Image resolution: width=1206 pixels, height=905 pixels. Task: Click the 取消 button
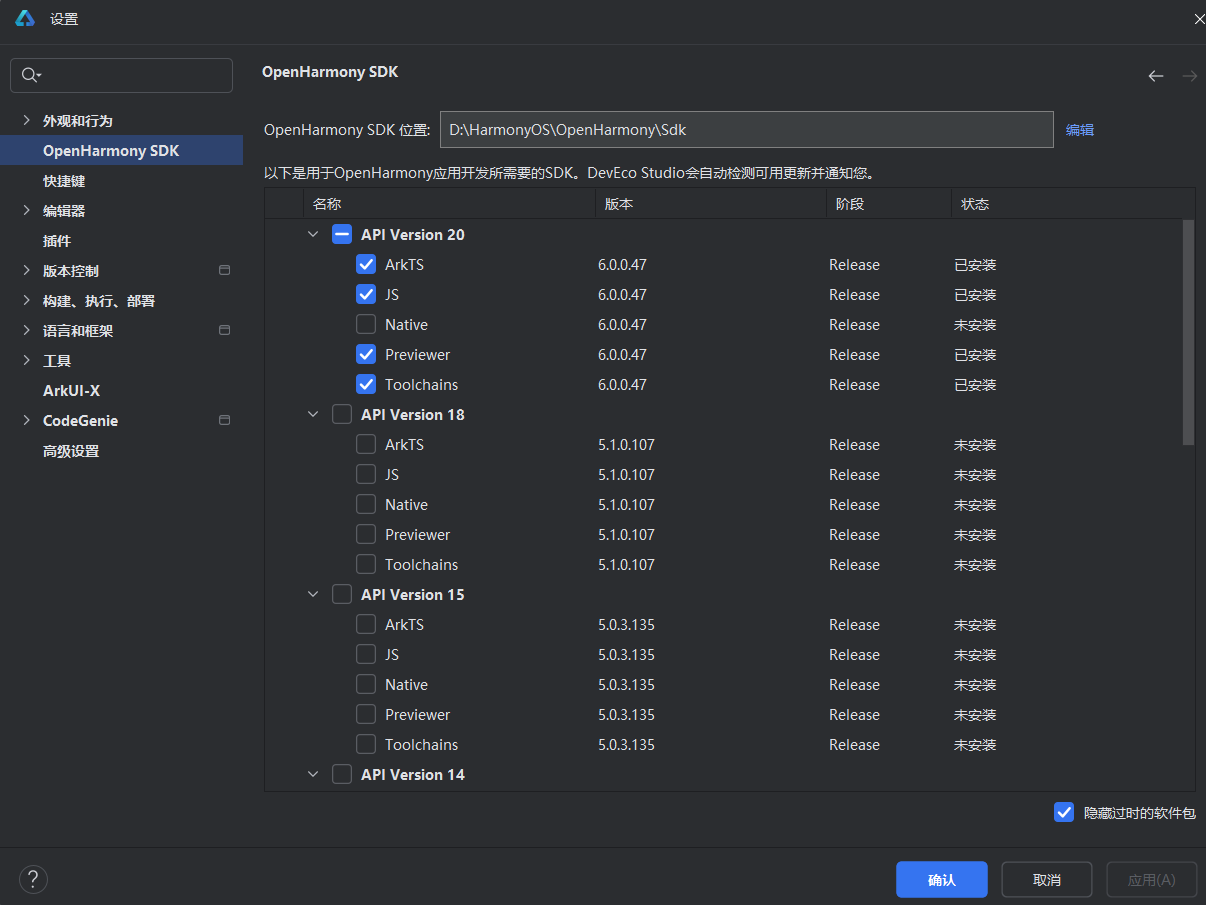tap(1047, 879)
